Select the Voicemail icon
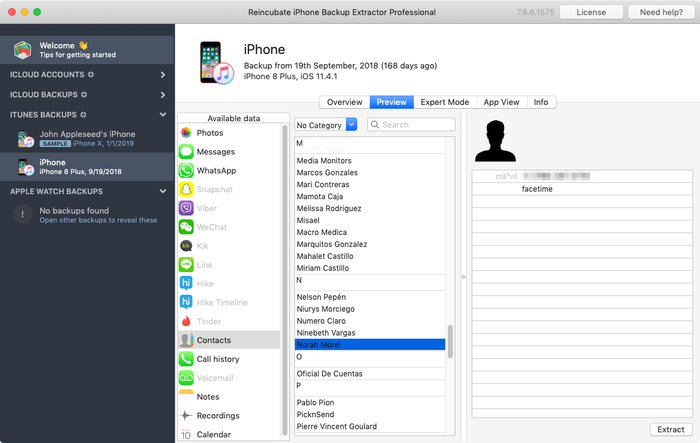Screen dimensions: 700x443 point(186,378)
